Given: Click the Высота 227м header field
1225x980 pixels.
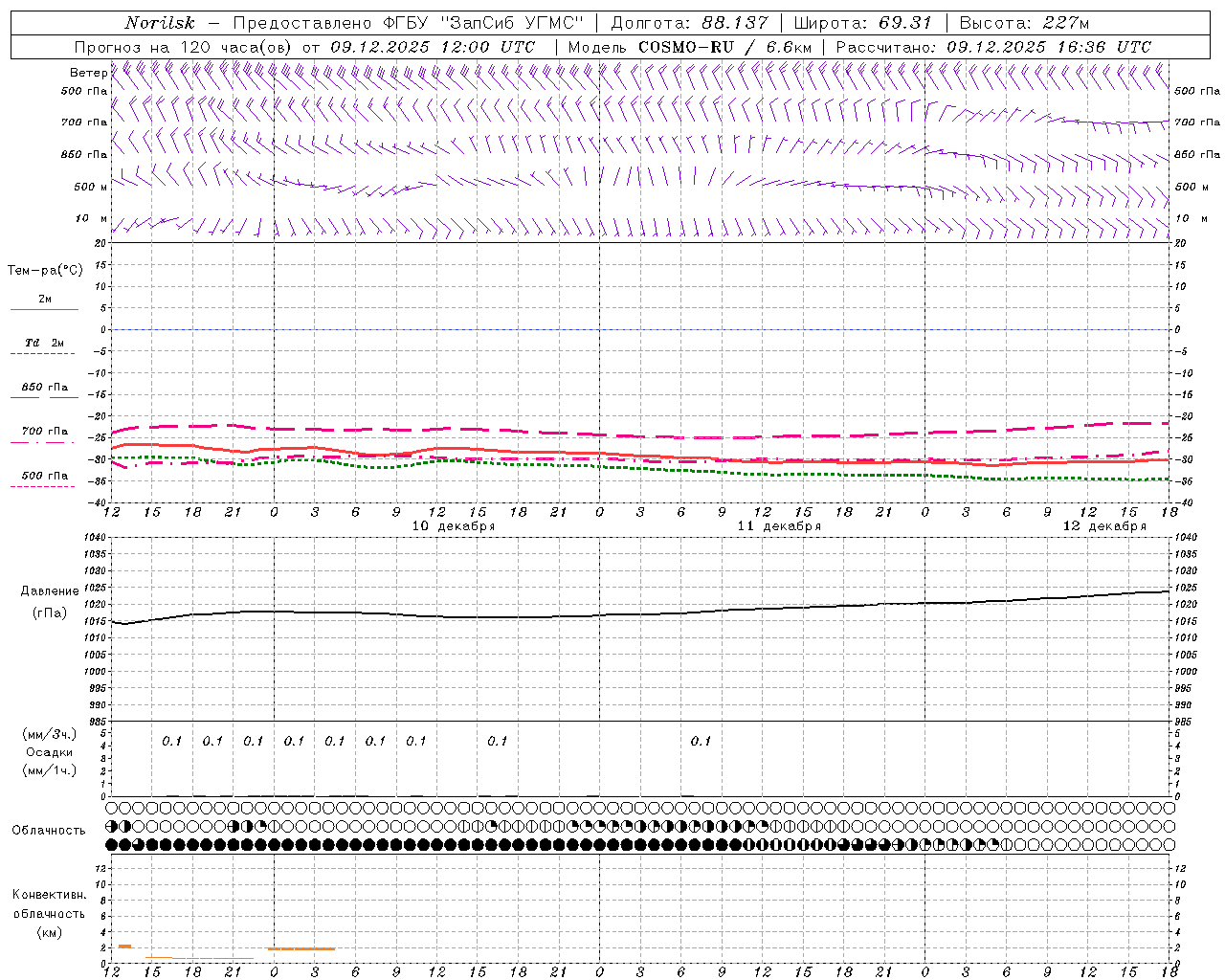Looking at the screenshot, I should [1023, 23].
